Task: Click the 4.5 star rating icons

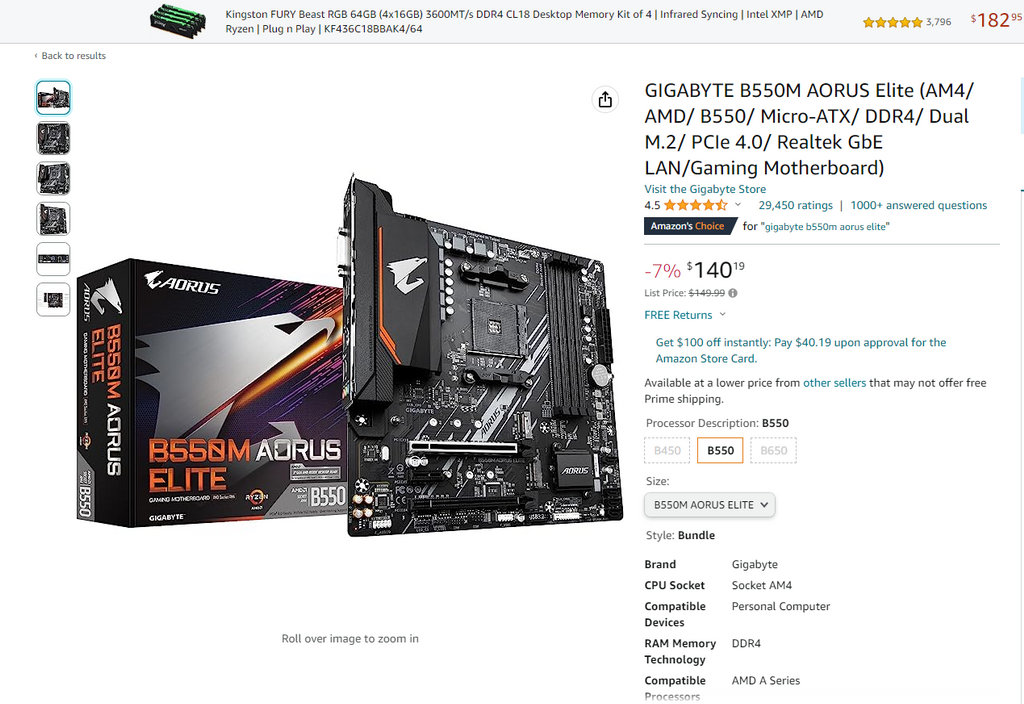Action: [696, 205]
